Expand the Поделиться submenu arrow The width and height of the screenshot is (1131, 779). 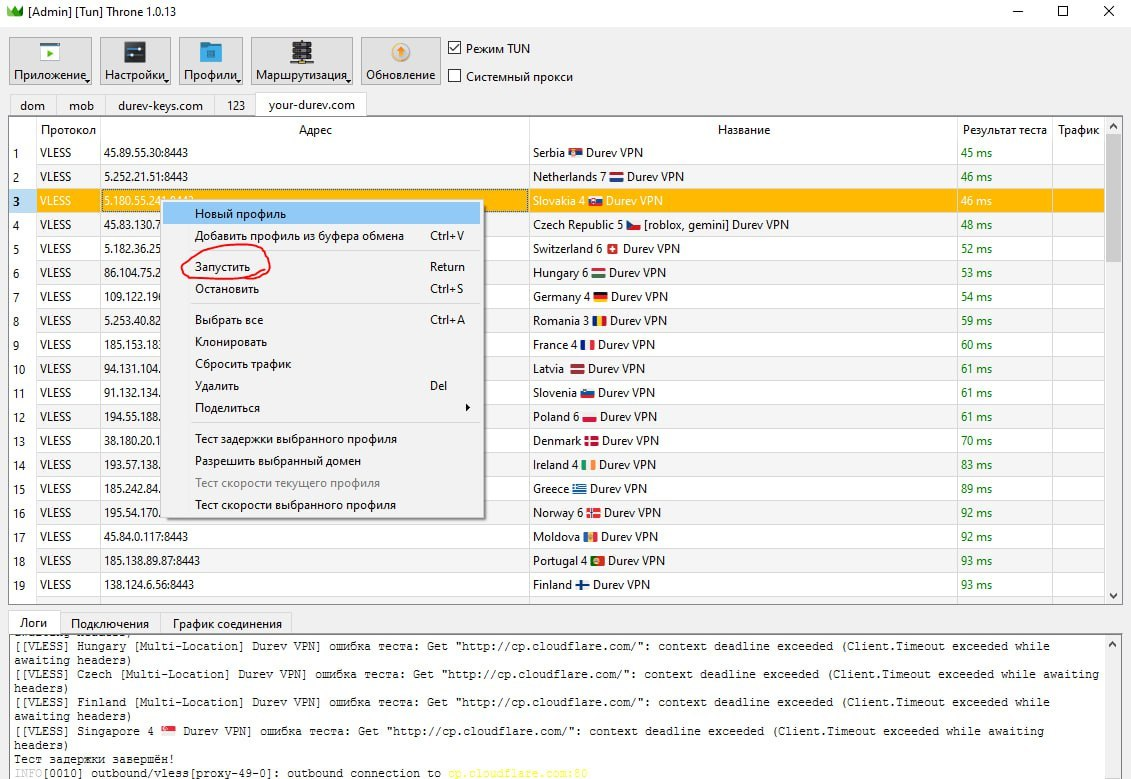pyautogui.click(x=467, y=408)
